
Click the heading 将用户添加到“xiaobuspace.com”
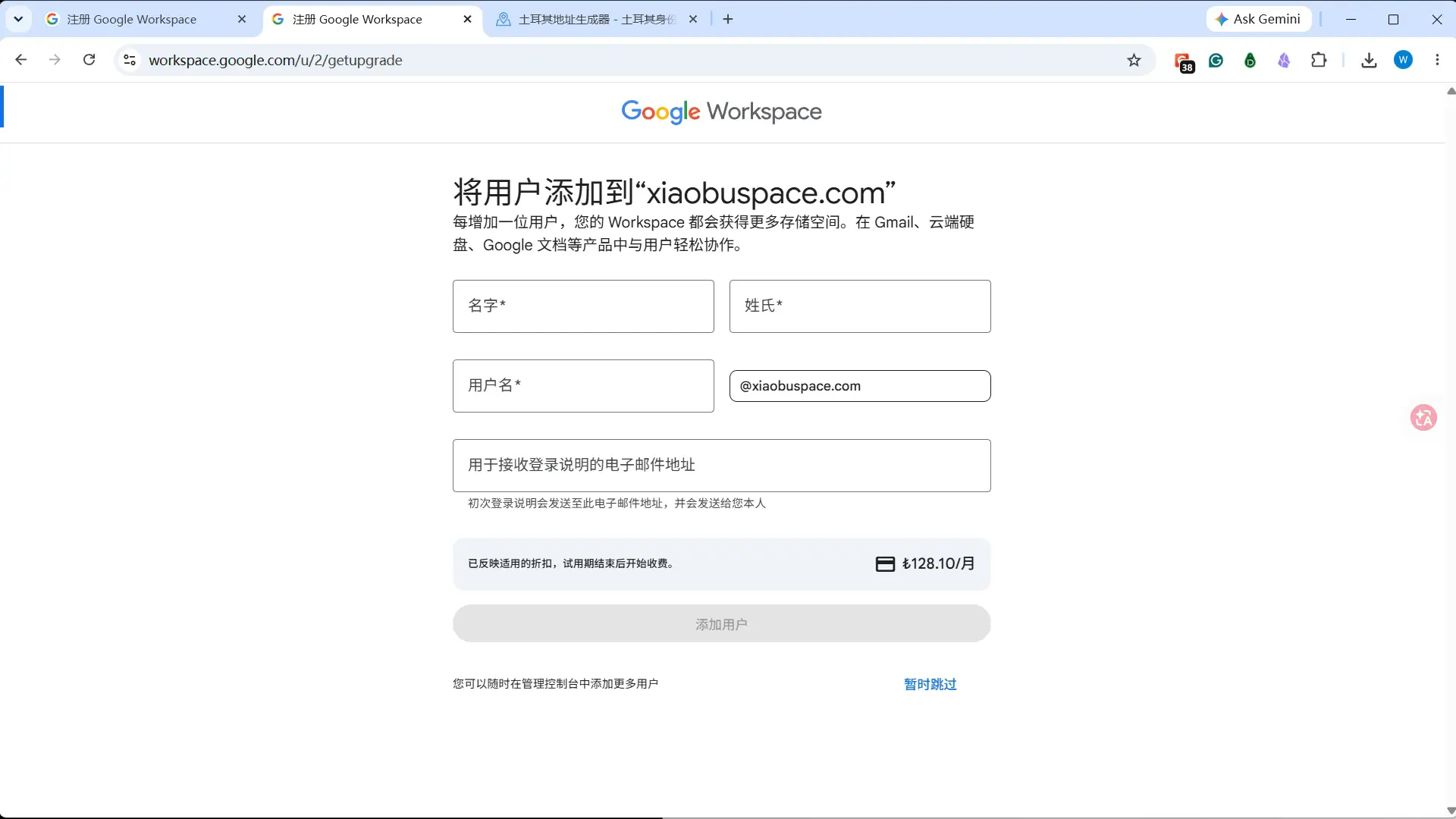[674, 193]
